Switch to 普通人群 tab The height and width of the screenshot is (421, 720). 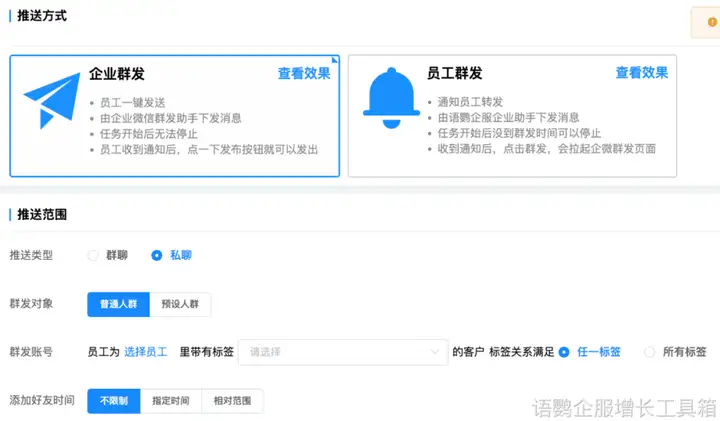(118, 305)
